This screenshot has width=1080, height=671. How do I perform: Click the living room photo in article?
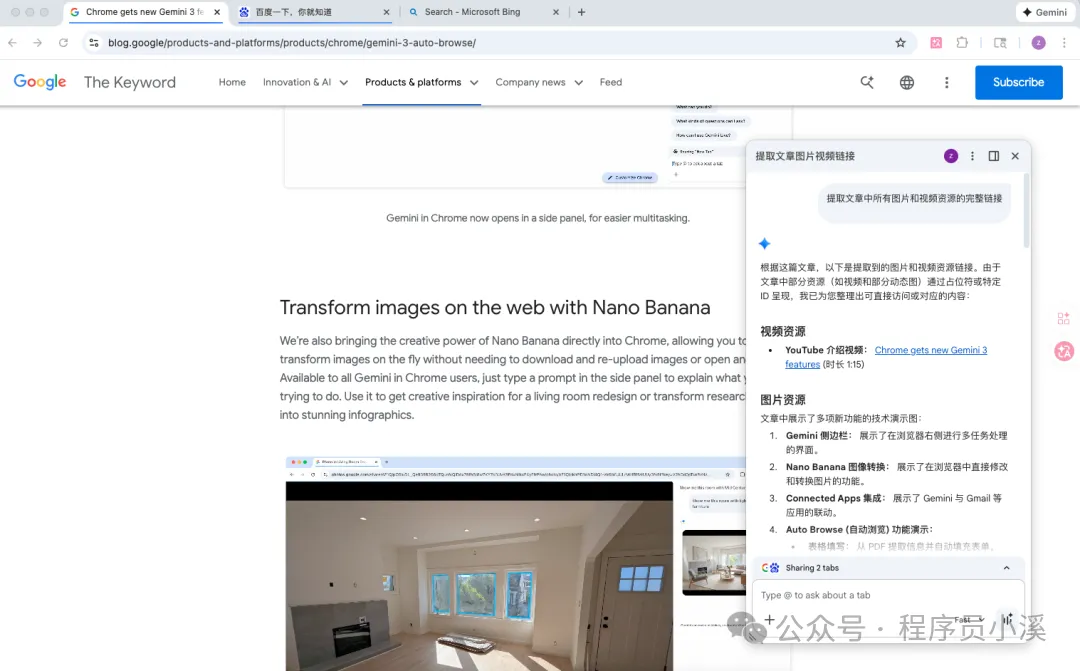coord(479,576)
